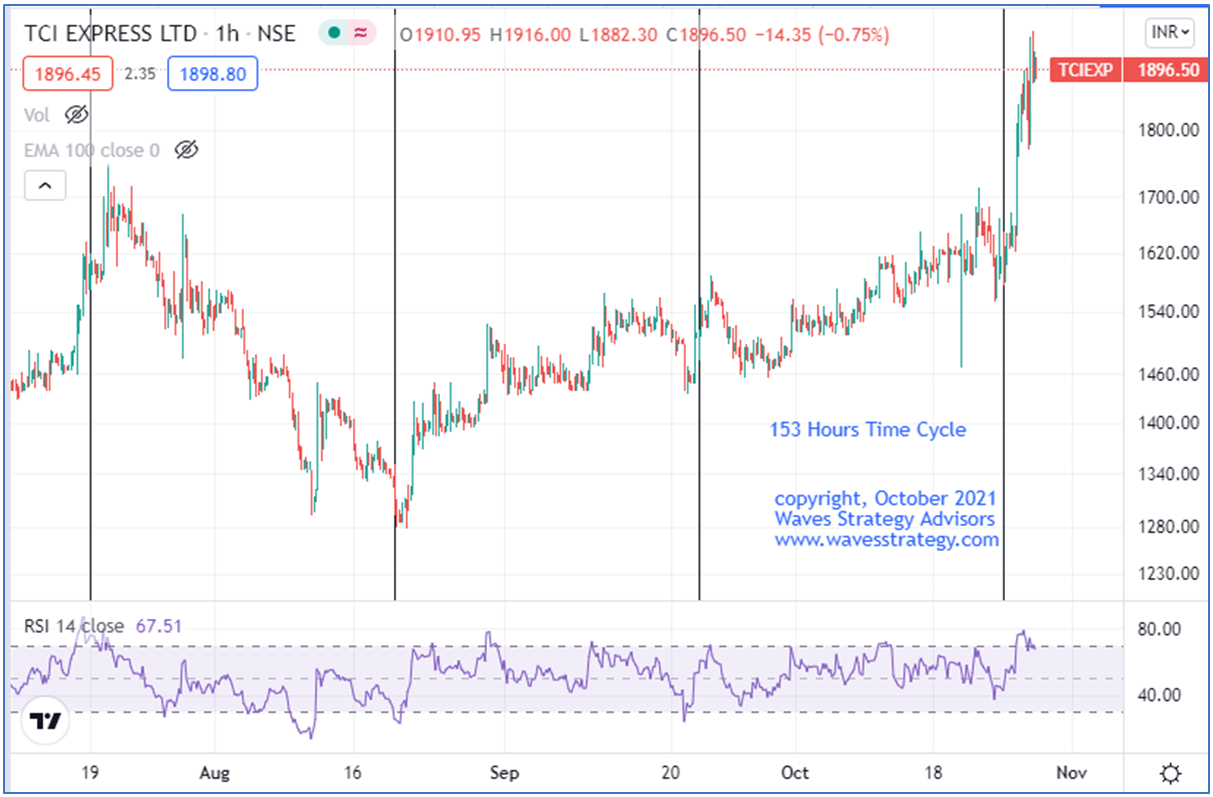Click TCI EXPRESS LTD symbol title

tap(111, 34)
